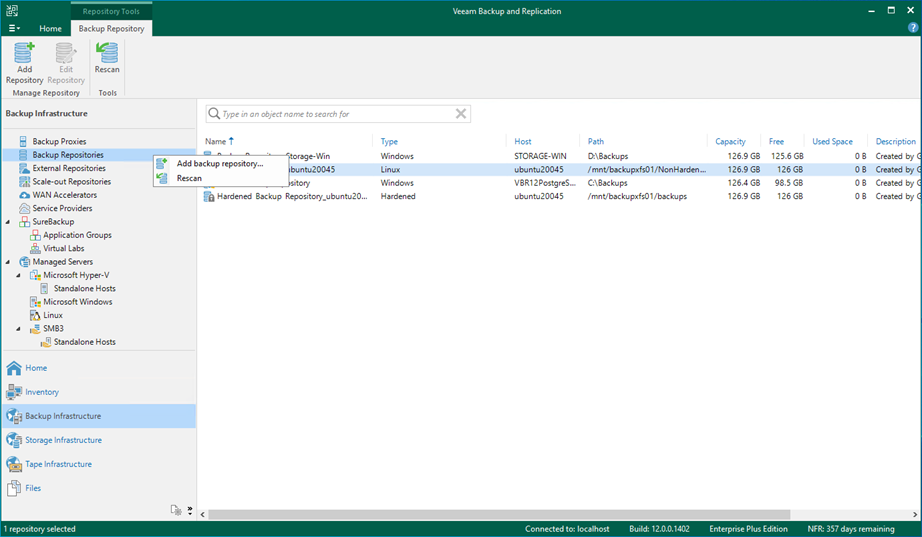Open the help question mark icon
The image size is (922, 537).
pyautogui.click(x=913, y=28)
